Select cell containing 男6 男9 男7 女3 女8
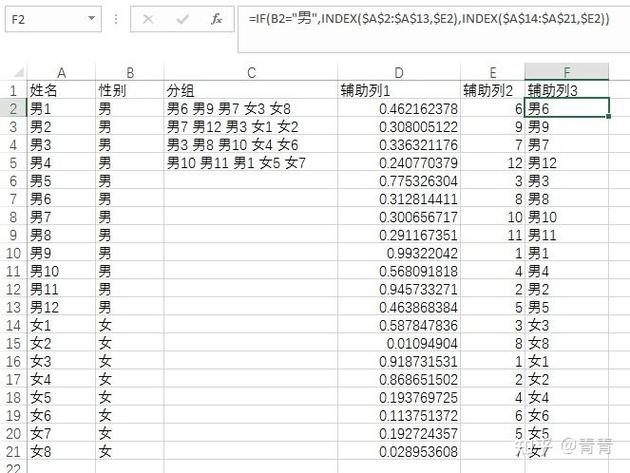 pyautogui.click(x=251, y=109)
